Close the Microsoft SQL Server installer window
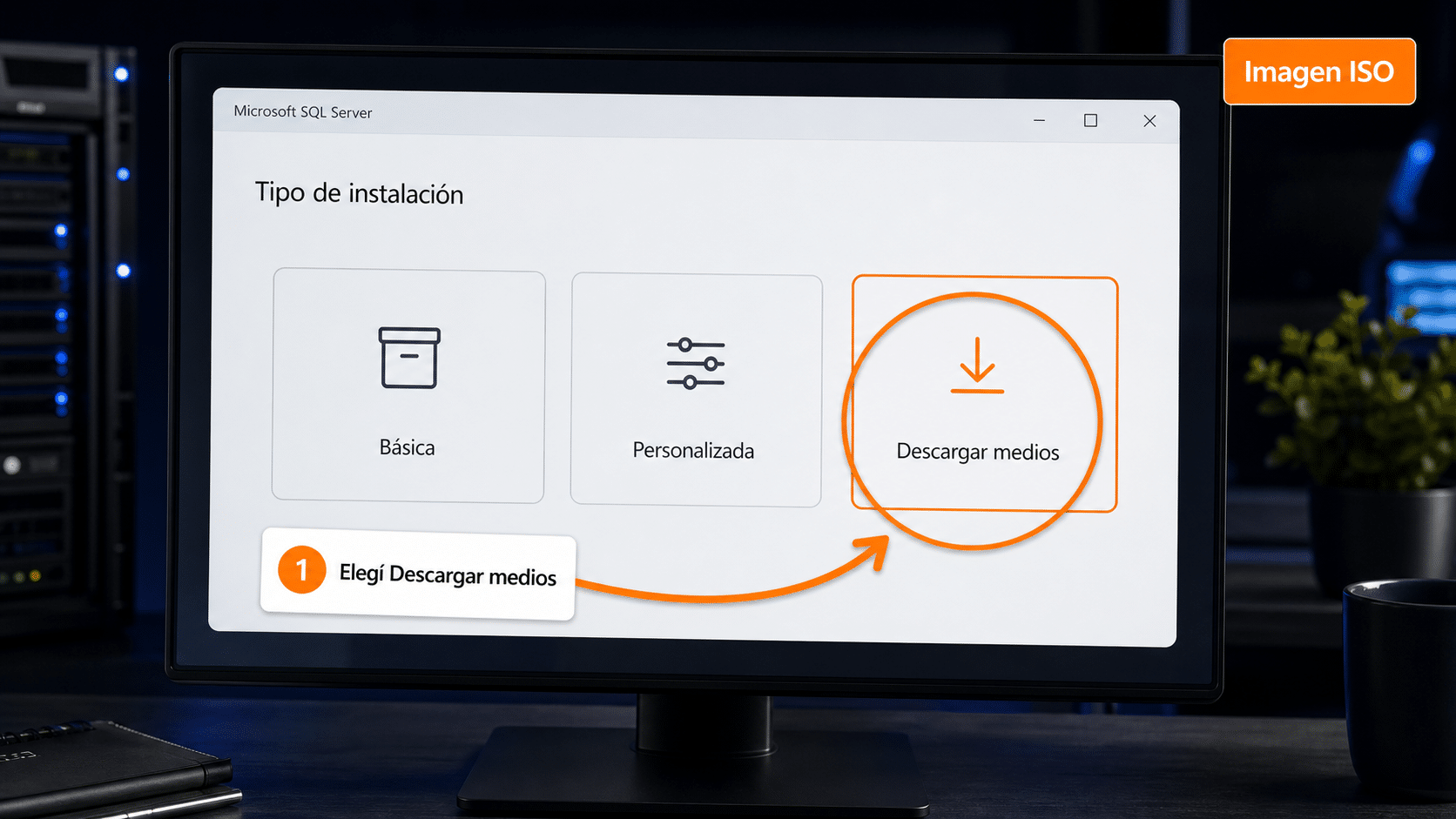The image size is (1456, 819). 1149,121
